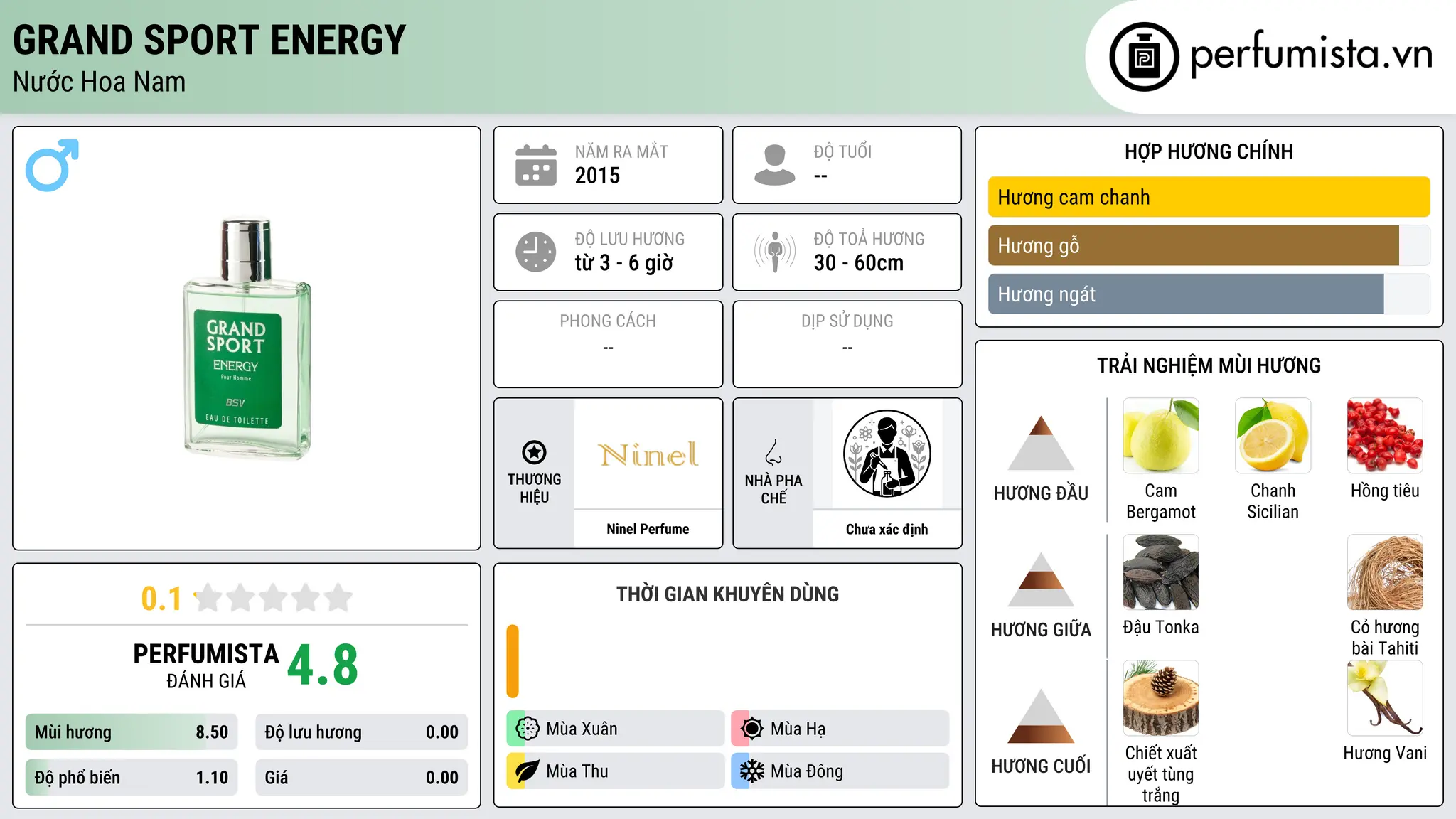Click the sillage value 30 - 60cm

click(x=859, y=263)
